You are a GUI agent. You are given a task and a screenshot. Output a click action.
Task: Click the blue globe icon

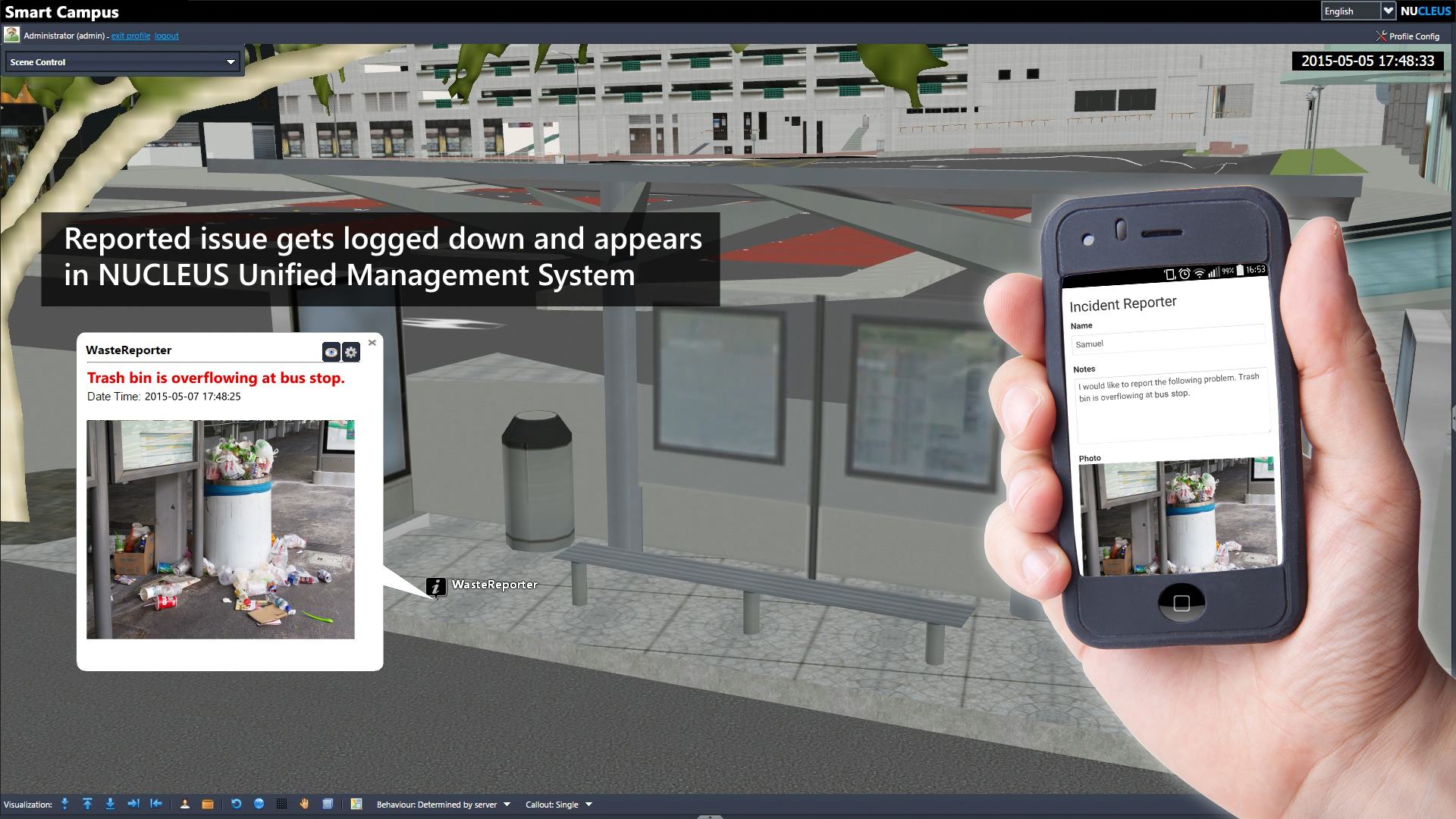pos(259,804)
